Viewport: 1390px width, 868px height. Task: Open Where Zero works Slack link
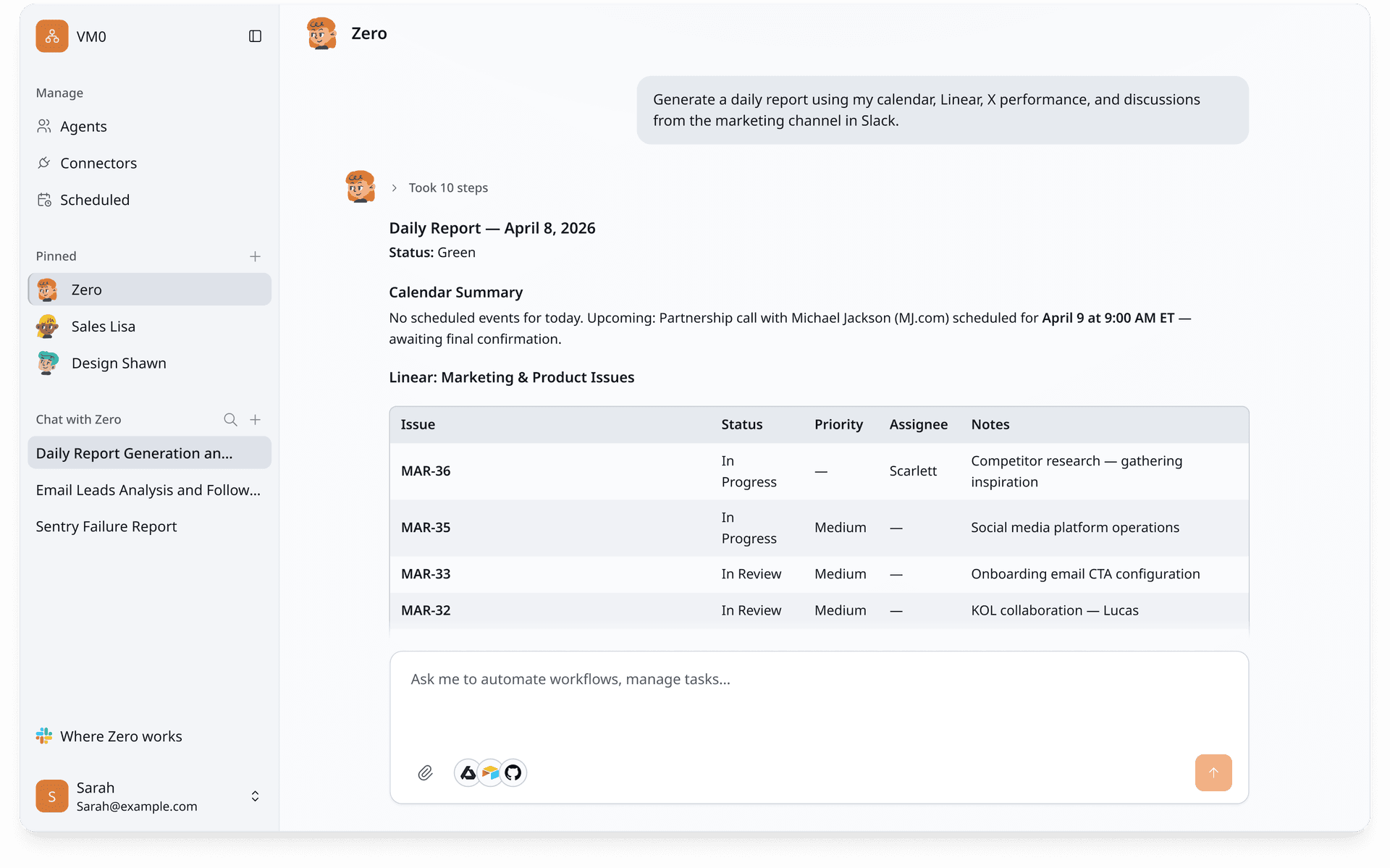pyautogui.click(x=120, y=736)
